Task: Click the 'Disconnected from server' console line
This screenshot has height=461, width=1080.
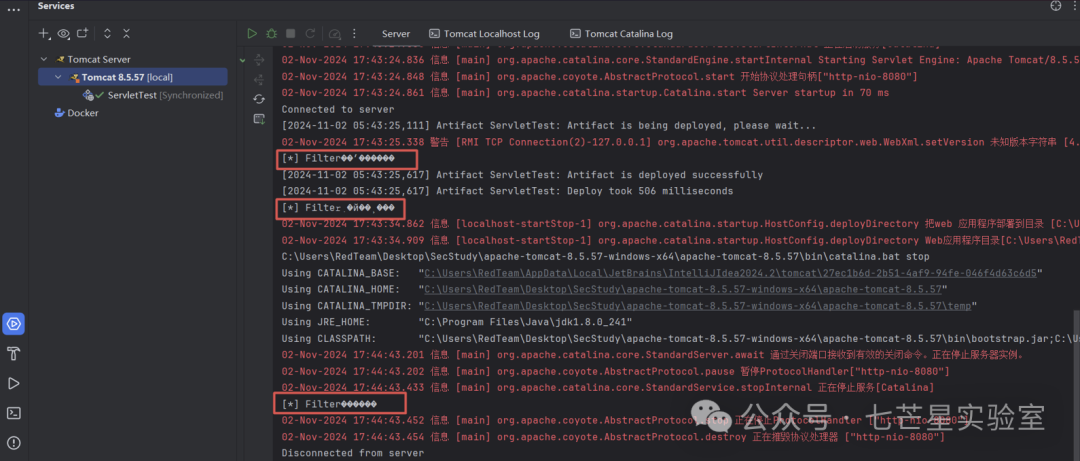Action: pyautogui.click(x=353, y=453)
